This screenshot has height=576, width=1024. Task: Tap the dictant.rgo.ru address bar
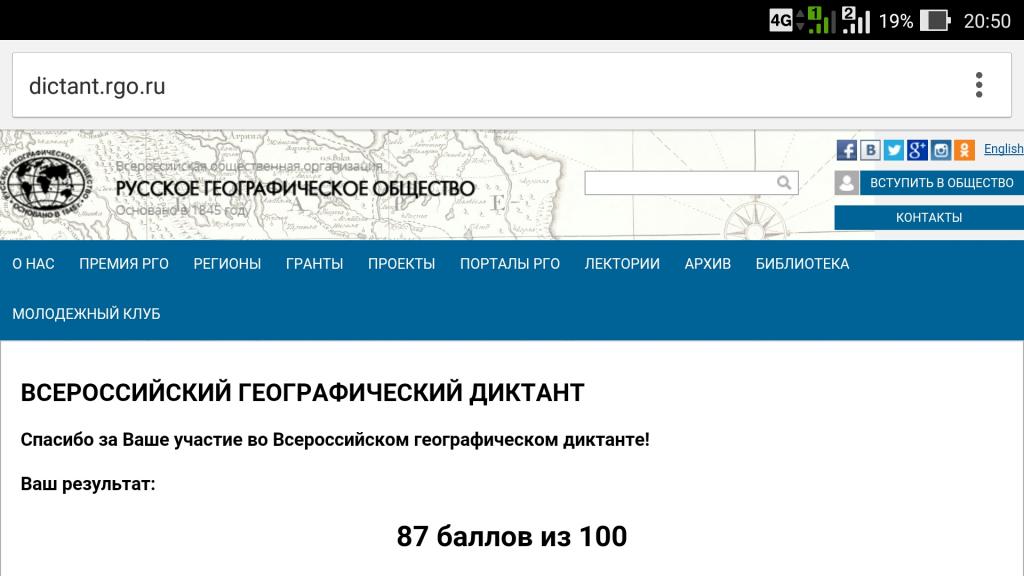pyautogui.click(x=480, y=85)
